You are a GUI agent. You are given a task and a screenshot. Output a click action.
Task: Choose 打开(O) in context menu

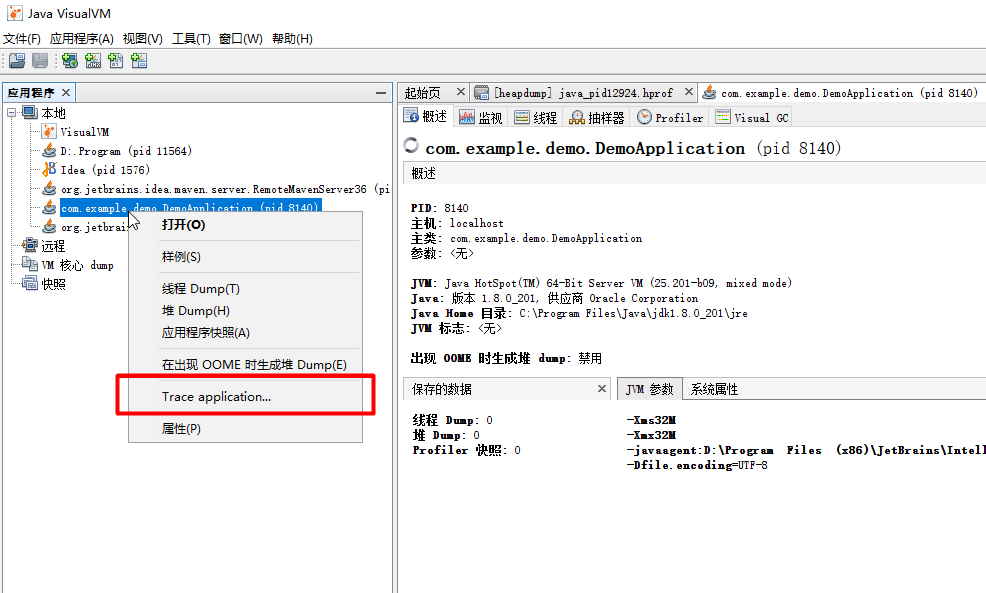245,224
